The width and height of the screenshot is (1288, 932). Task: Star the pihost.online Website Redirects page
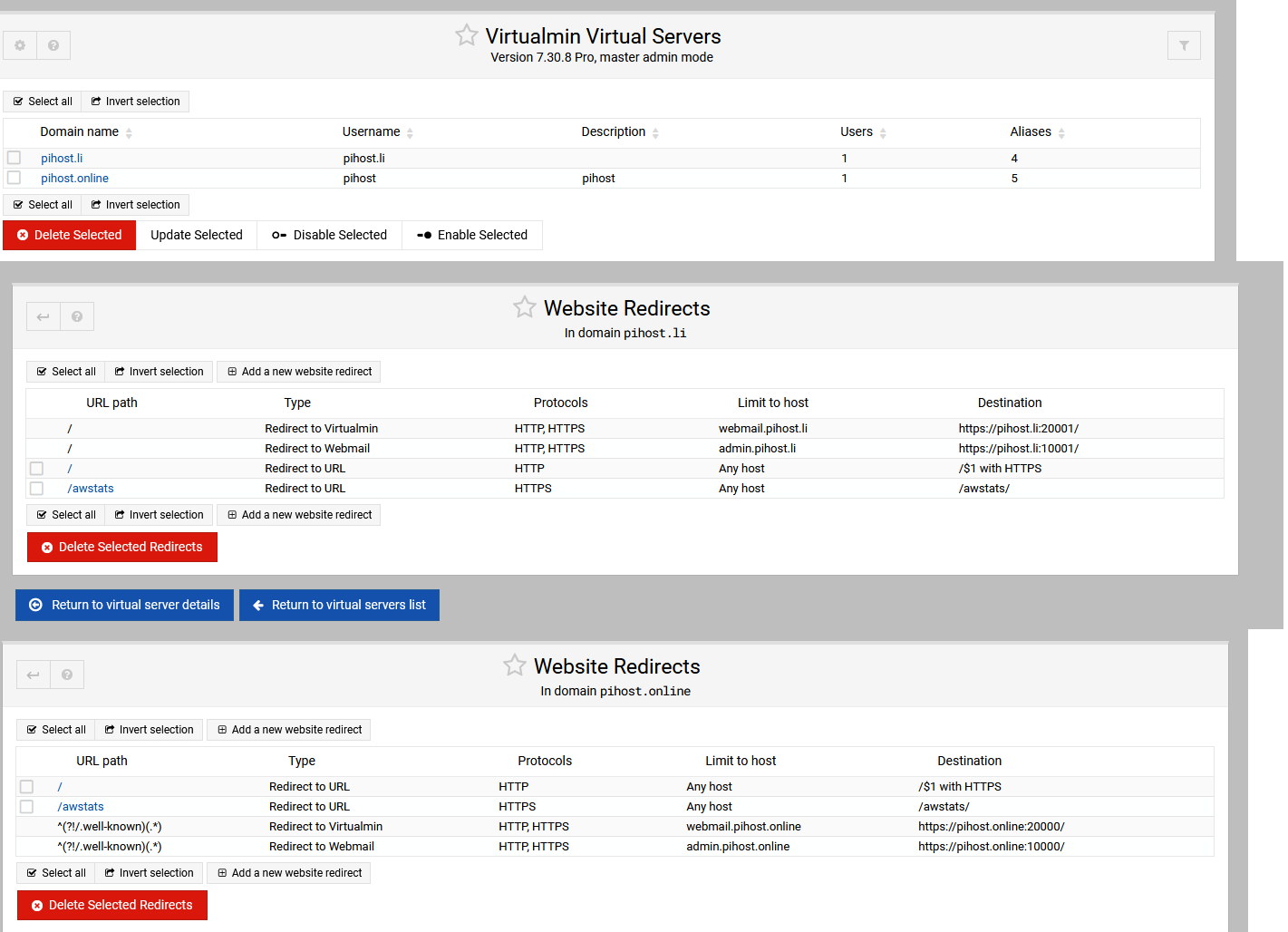click(515, 665)
